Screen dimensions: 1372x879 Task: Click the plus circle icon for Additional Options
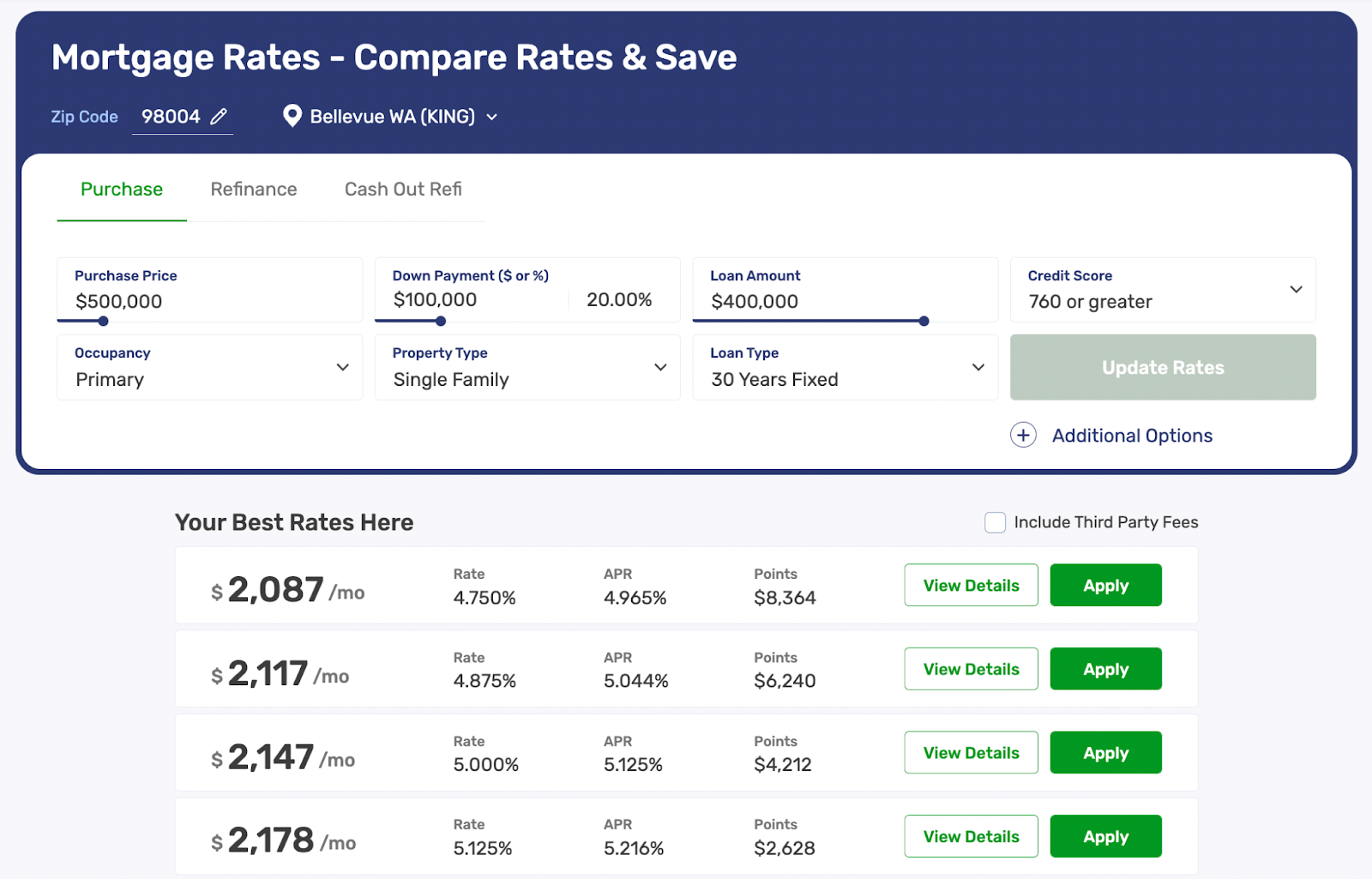coord(1023,436)
